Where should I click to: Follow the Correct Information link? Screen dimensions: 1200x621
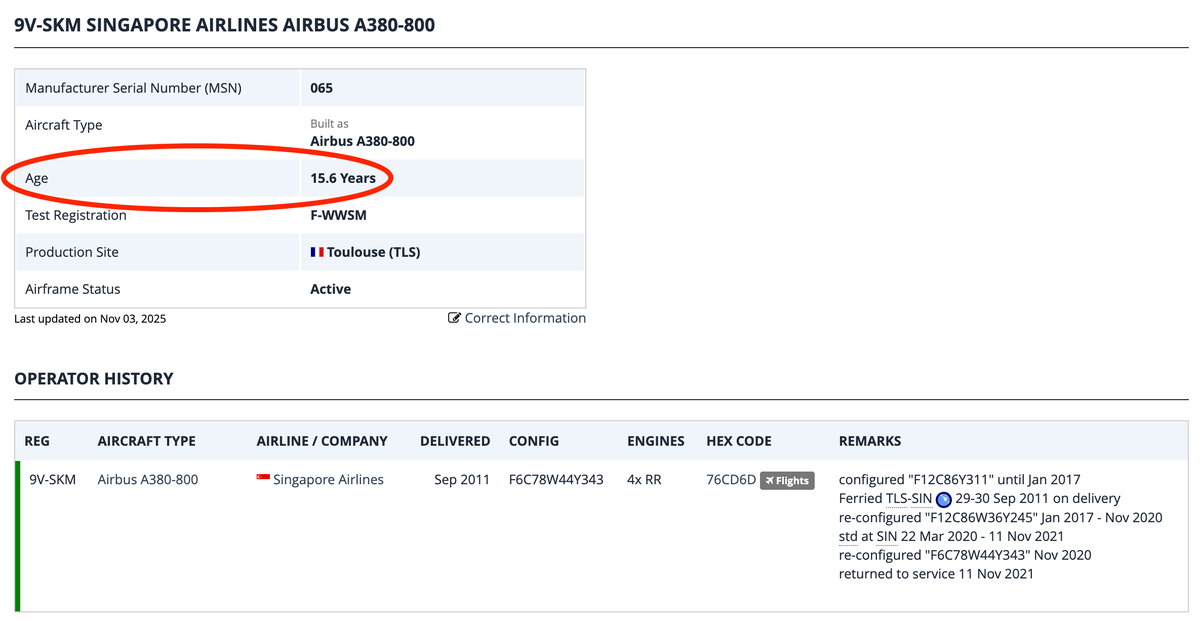tap(524, 317)
